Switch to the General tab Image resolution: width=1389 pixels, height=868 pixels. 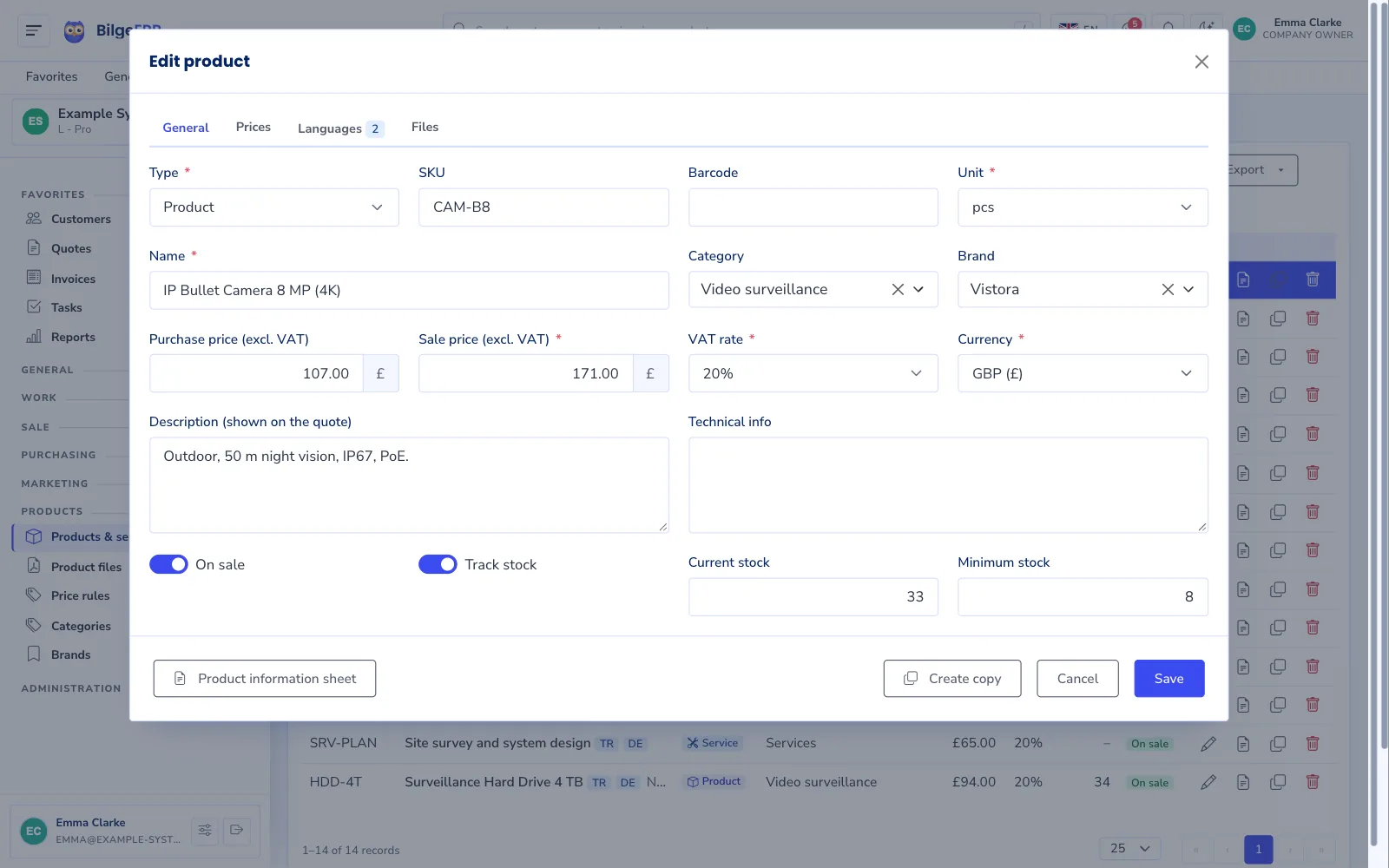pos(186,128)
